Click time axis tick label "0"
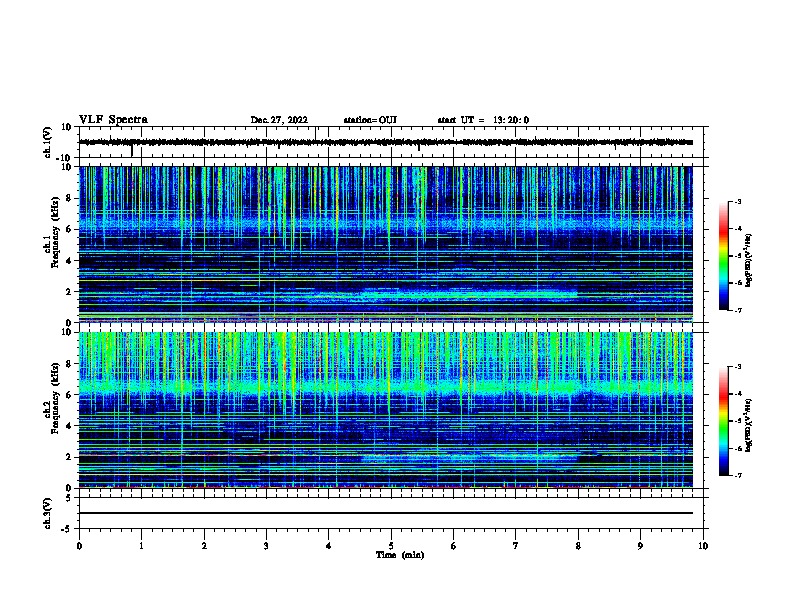The height and width of the screenshot is (612, 792). tap(79, 546)
